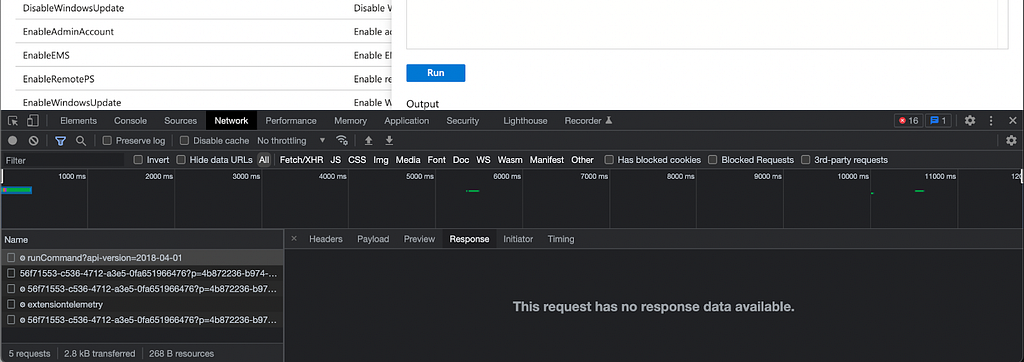
Task: Open the Lighthouse panel
Action: click(x=525, y=121)
